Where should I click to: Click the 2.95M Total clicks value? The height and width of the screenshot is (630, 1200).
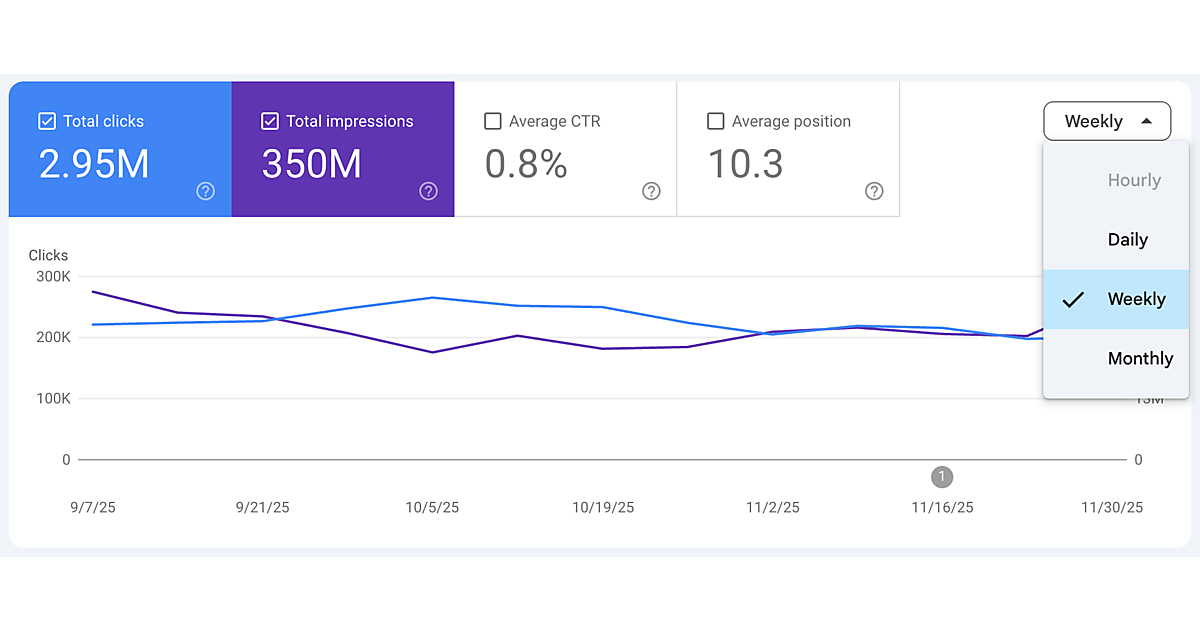pos(94,164)
